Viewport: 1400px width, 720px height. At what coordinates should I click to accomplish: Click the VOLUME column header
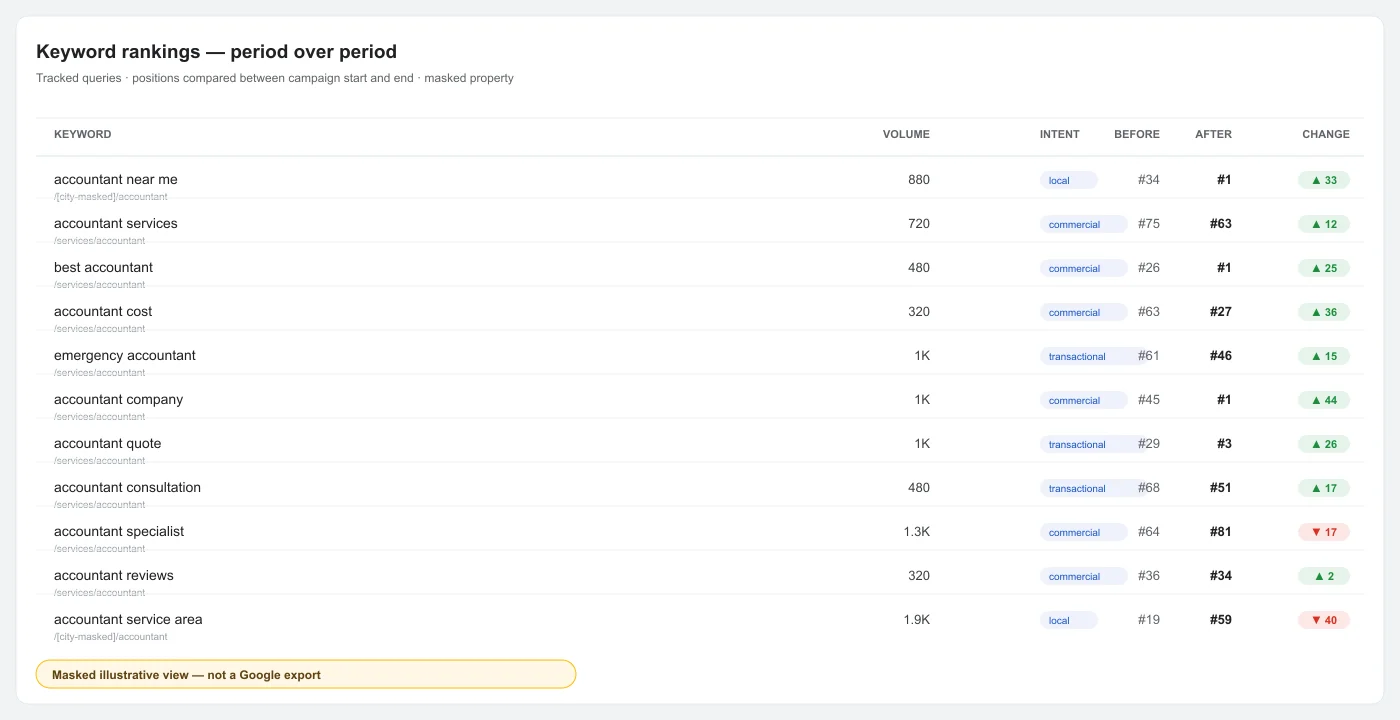pyautogui.click(x=906, y=134)
